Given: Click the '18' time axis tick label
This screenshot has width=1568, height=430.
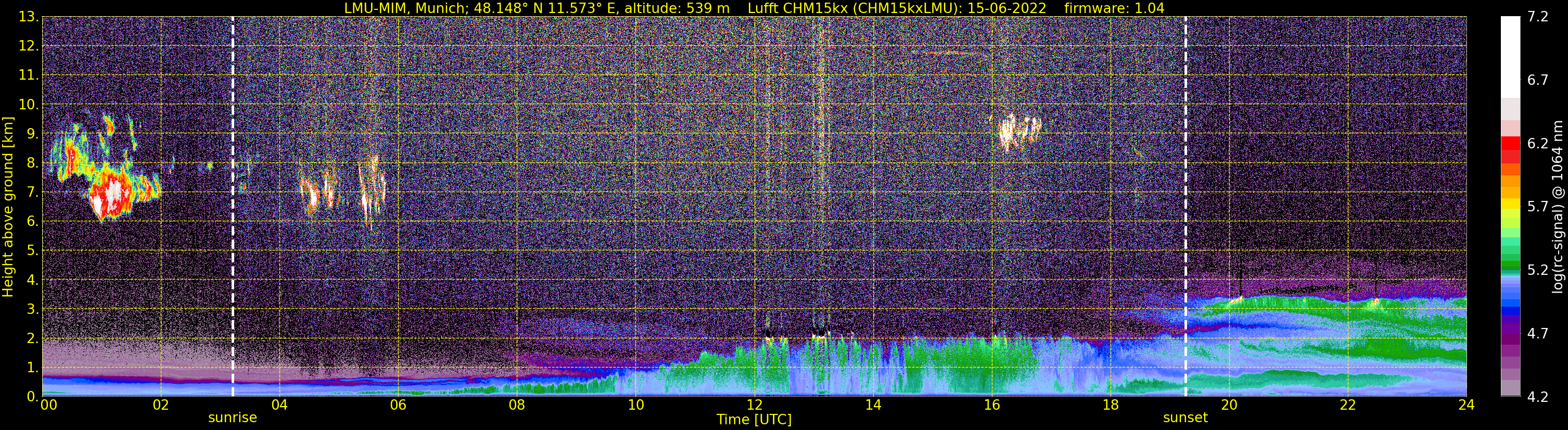Looking at the screenshot, I should pyautogui.click(x=1110, y=405).
